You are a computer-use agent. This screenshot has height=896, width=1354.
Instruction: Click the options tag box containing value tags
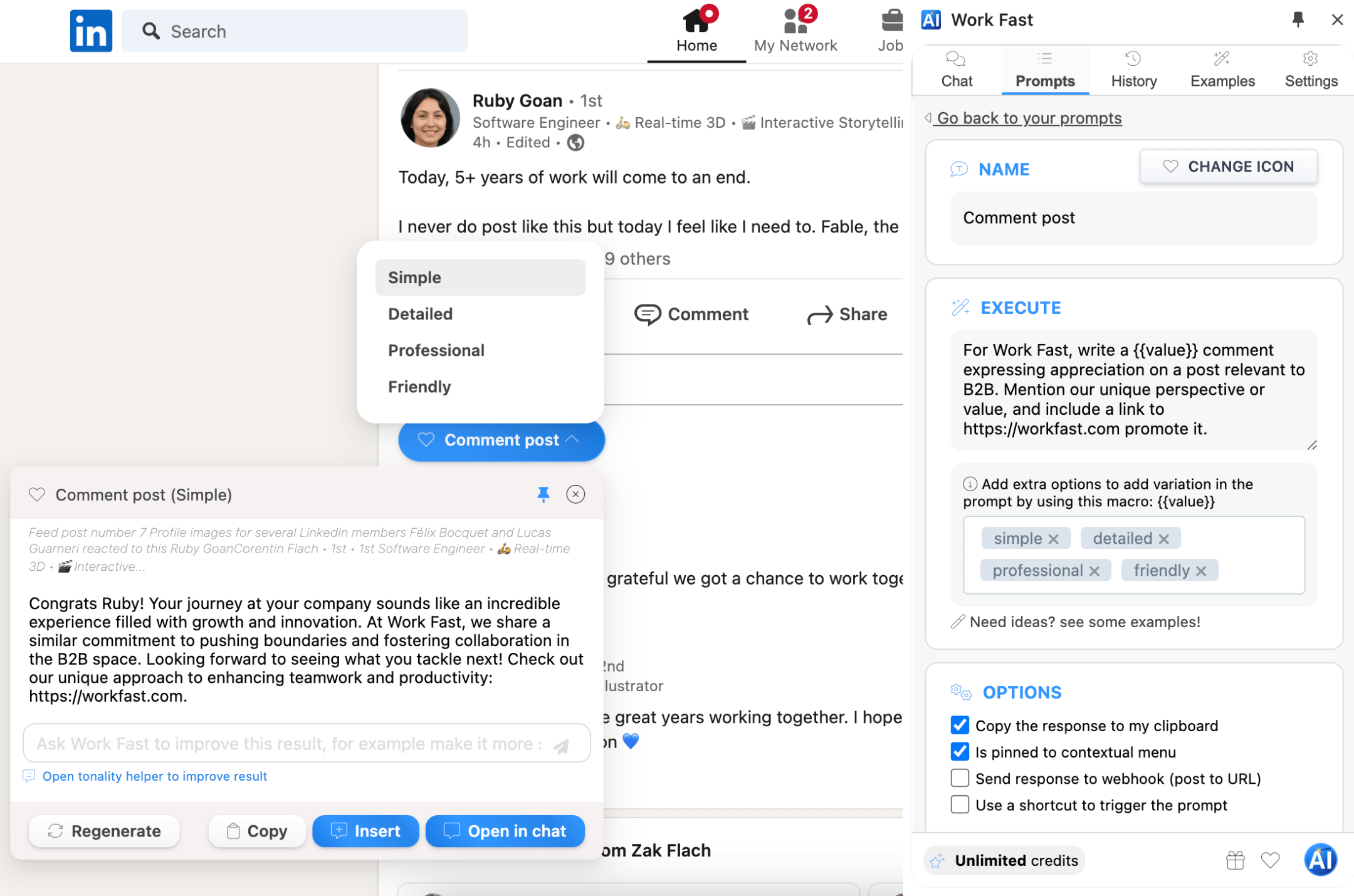(x=1133, y=555)
